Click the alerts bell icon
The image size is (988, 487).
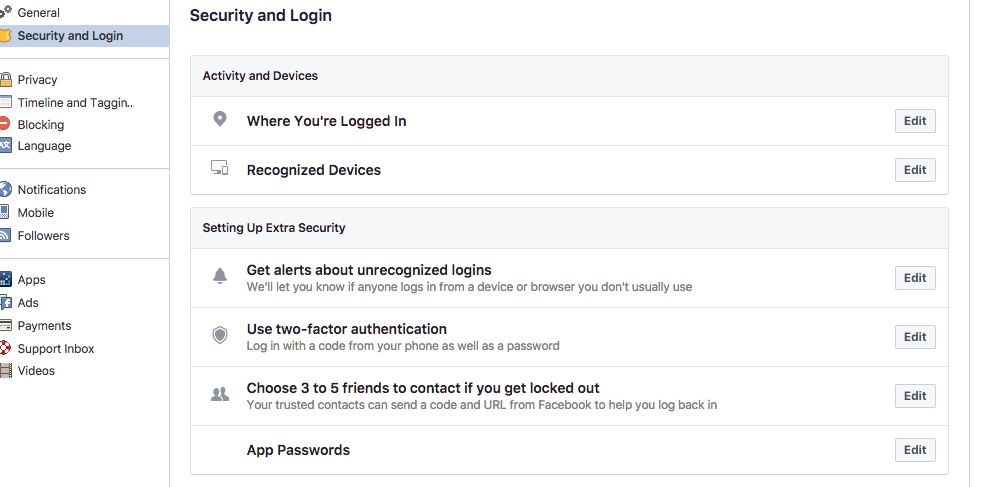click(x=219, y=276)
